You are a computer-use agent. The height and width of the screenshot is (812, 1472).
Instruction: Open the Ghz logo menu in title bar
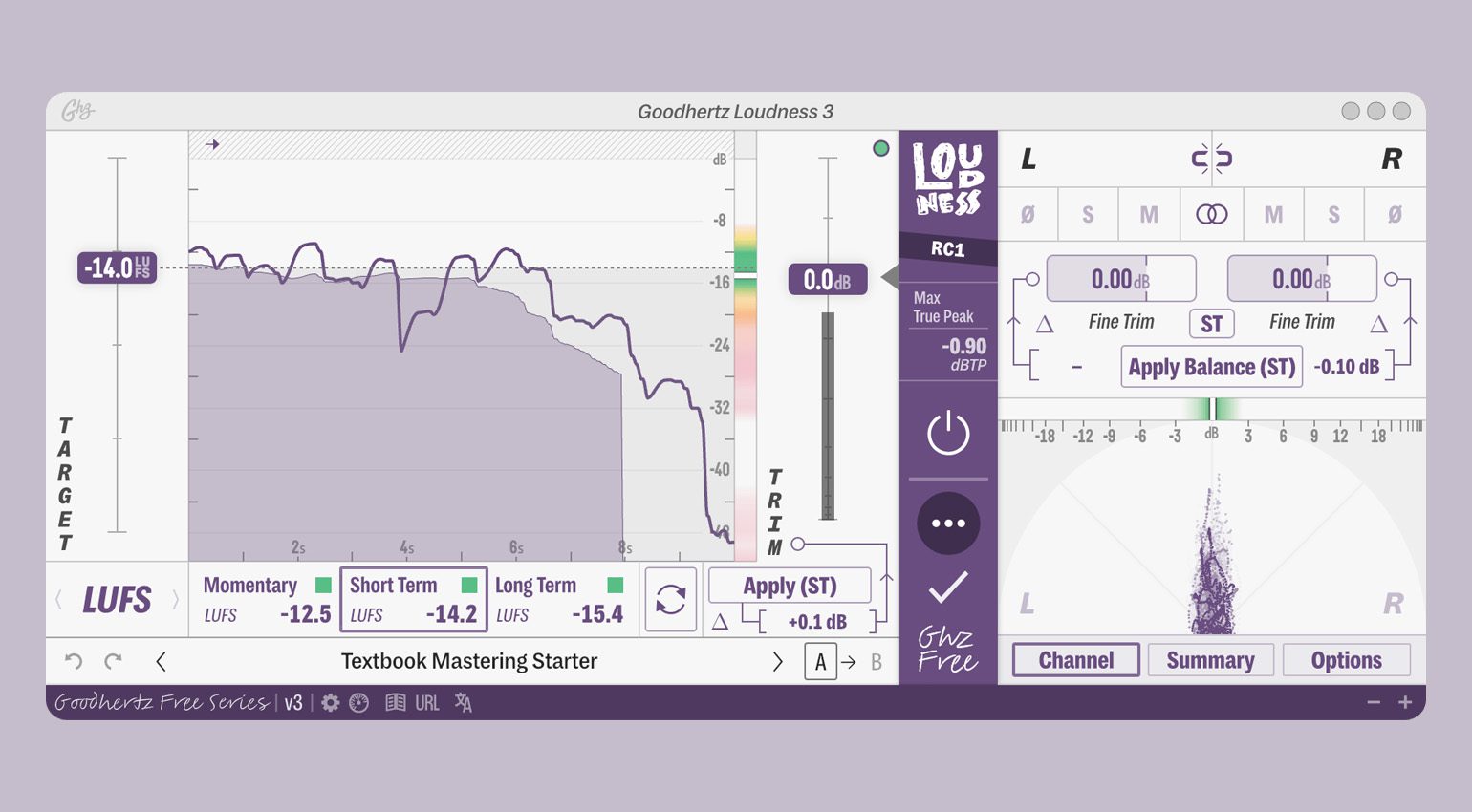point(77,111)
